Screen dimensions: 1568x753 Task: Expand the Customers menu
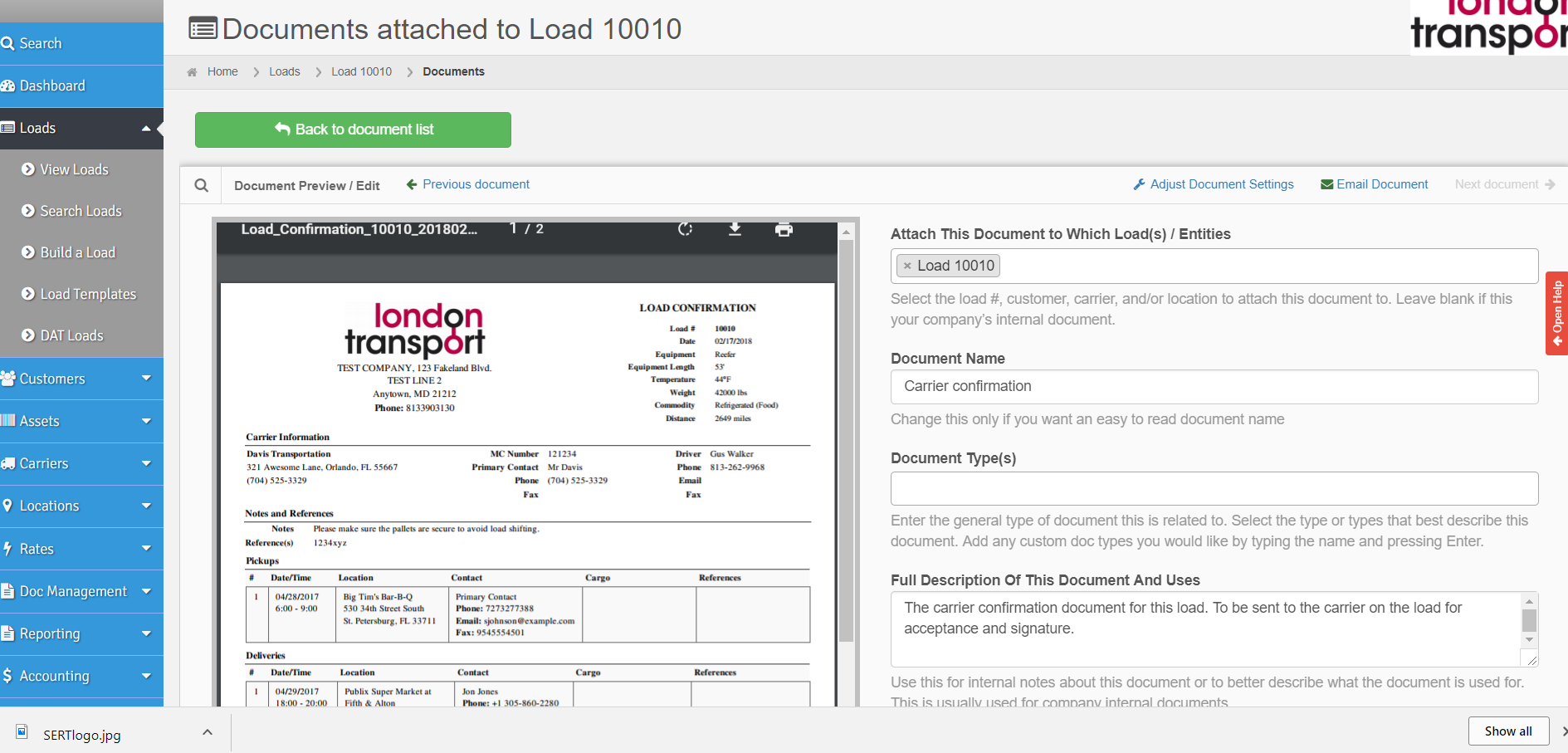[x=81, y=379]
